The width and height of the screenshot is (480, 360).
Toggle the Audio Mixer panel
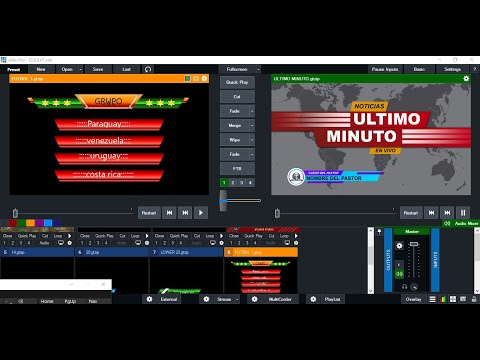point(462,223)
